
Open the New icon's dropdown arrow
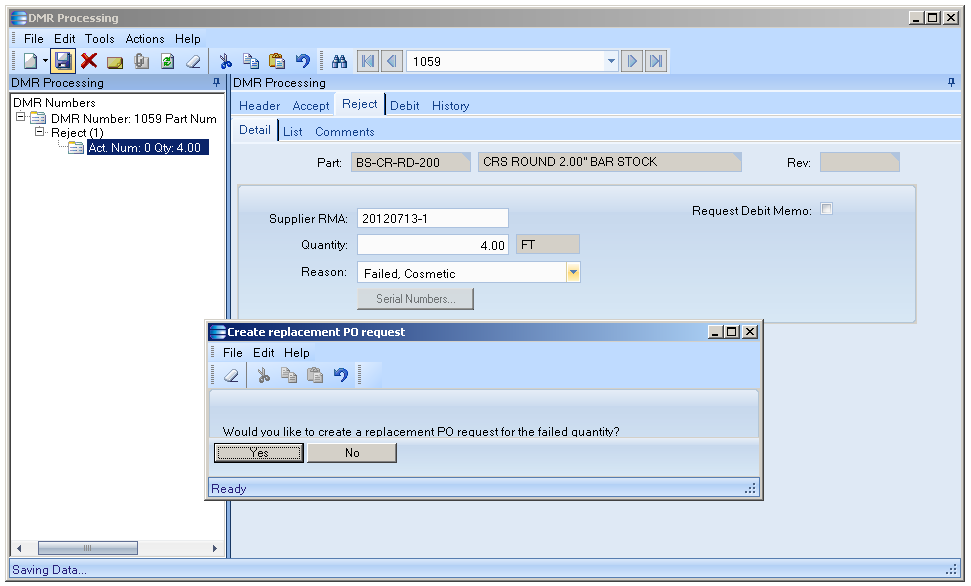pos(45,61)
